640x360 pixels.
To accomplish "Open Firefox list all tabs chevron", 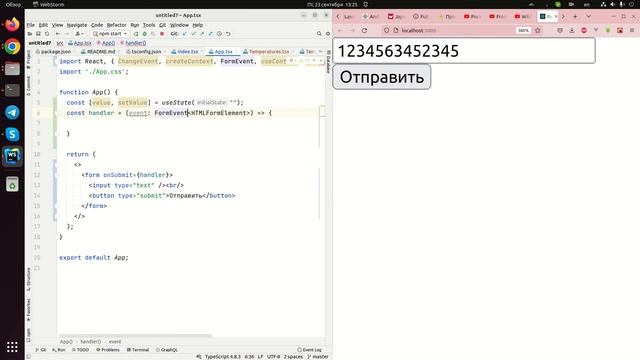I will point(589,16).
